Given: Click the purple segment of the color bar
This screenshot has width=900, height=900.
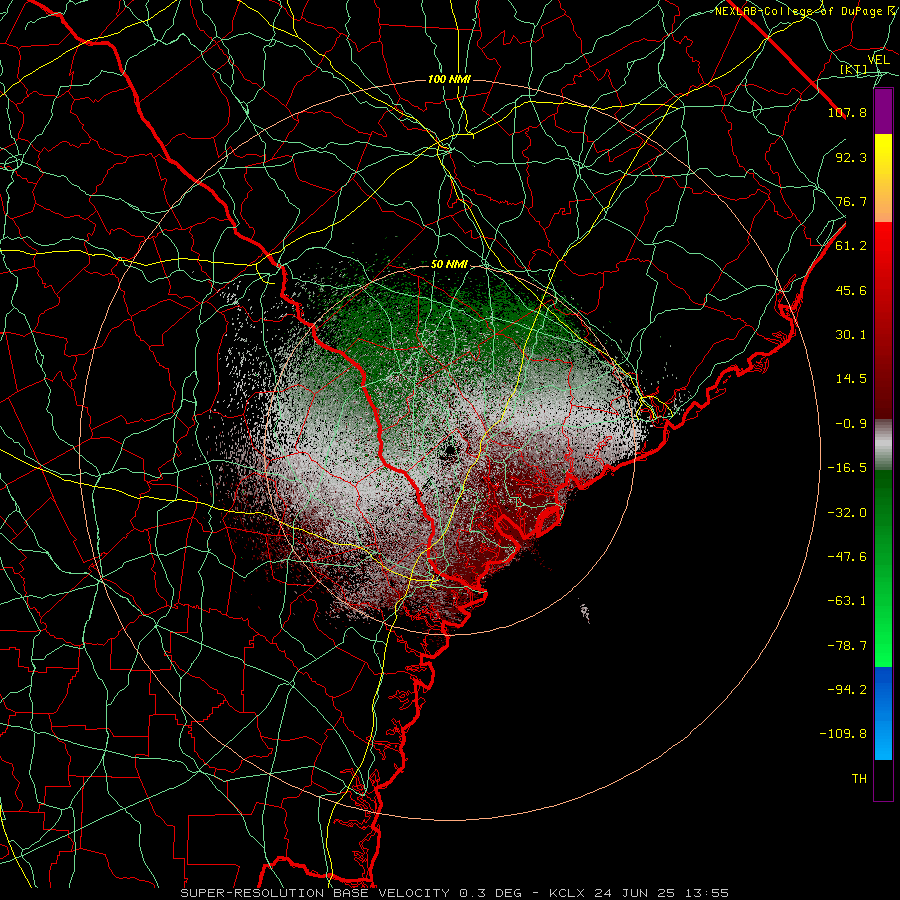Looking at the screenshot, I should [883, 112].
